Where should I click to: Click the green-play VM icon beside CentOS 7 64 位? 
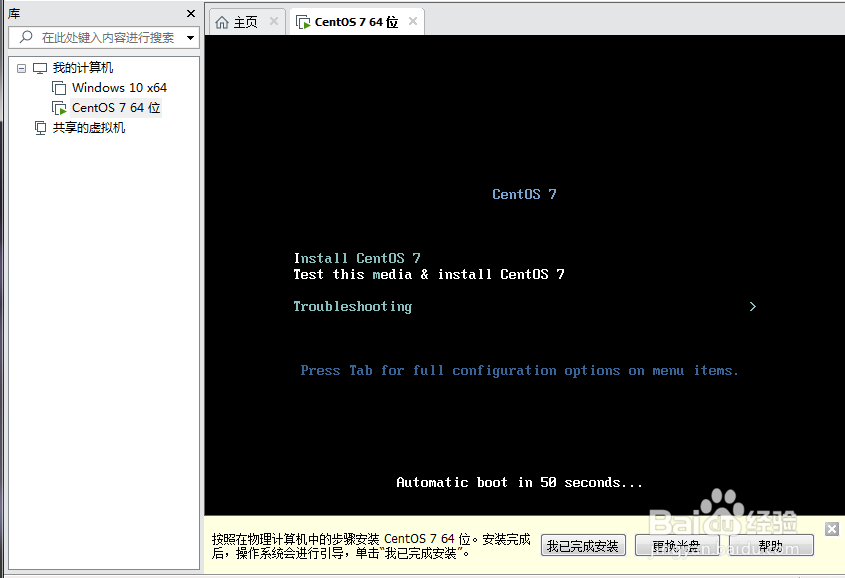(59, 107)
